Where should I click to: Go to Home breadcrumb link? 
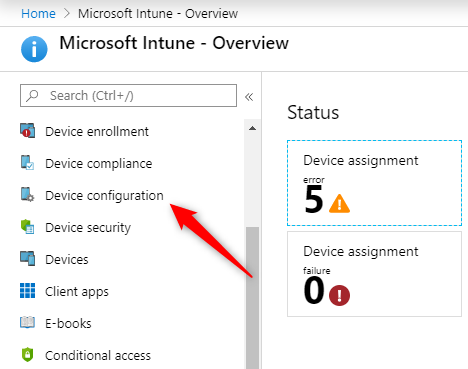[38, 14]
